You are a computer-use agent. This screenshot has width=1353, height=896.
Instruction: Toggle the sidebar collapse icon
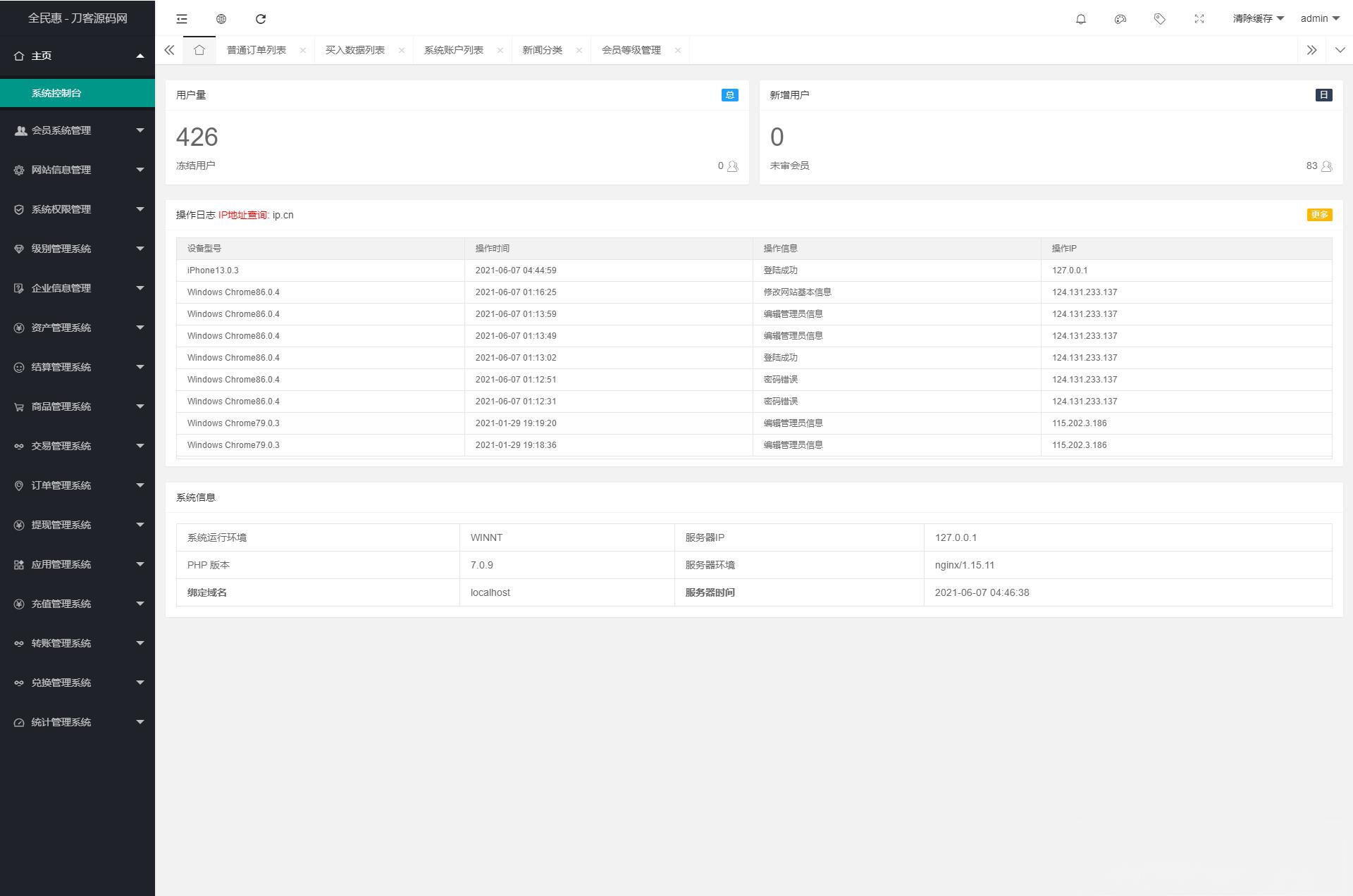(182, 19)
